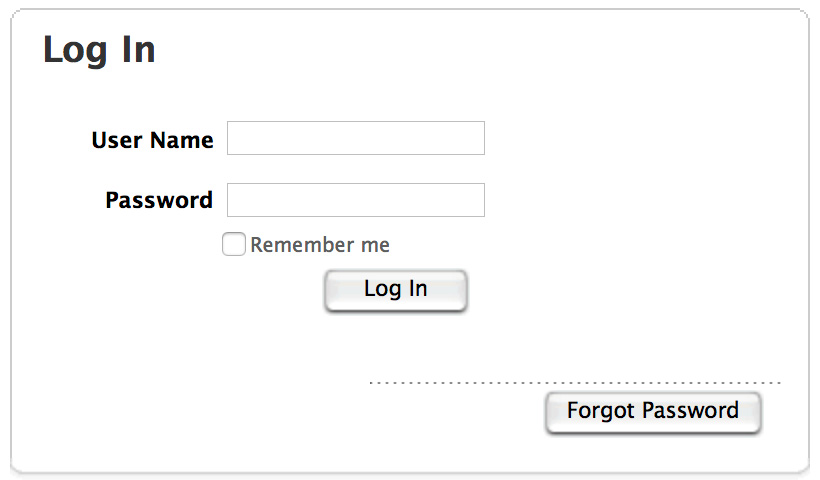The width and height of the screenshot is (820, 480).
Task: Click Forgot Password below the dotted line
Action: coord(653,411)
